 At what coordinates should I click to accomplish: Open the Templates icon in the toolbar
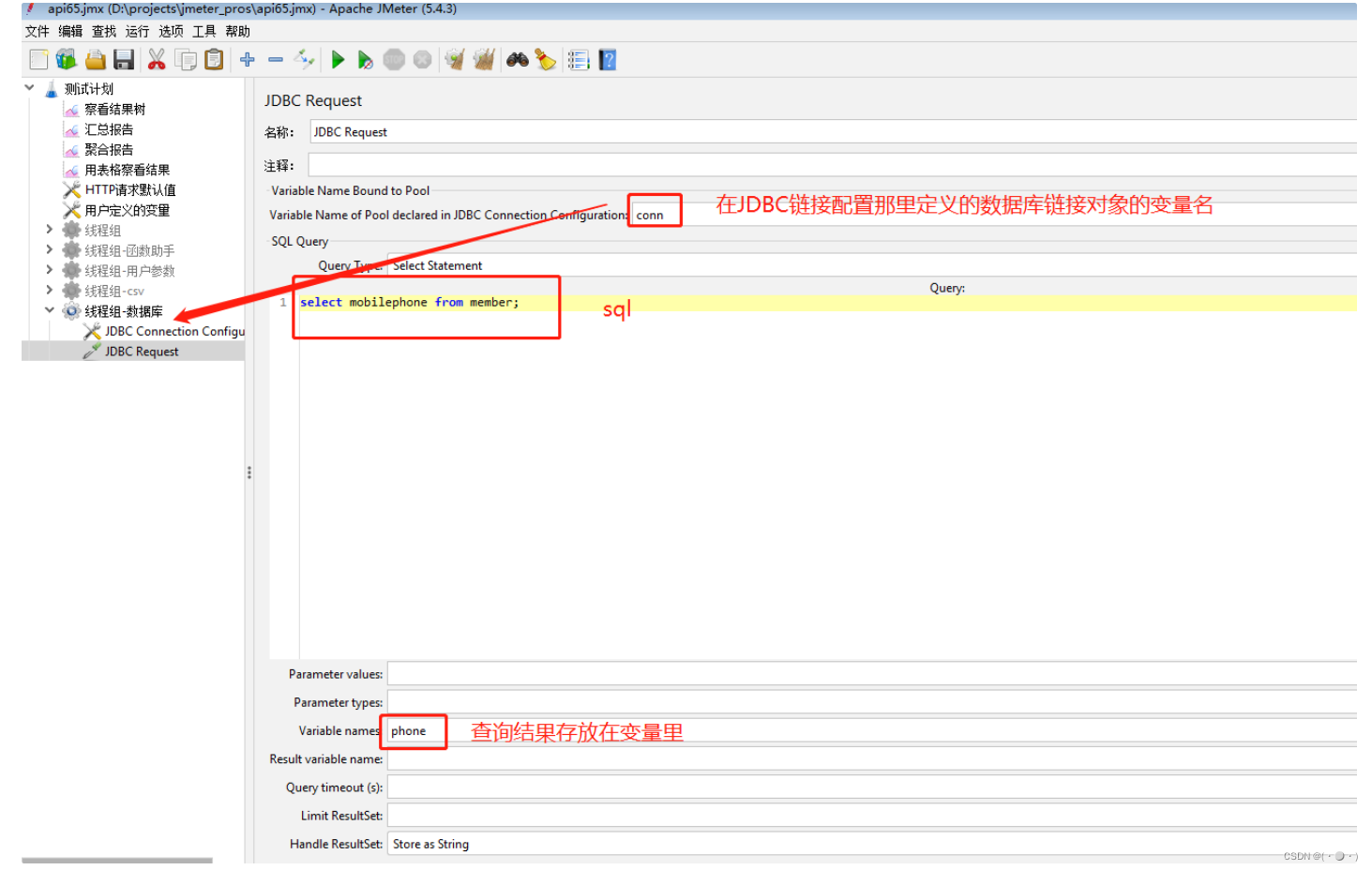pyautogui.click(x=66, y=60)
